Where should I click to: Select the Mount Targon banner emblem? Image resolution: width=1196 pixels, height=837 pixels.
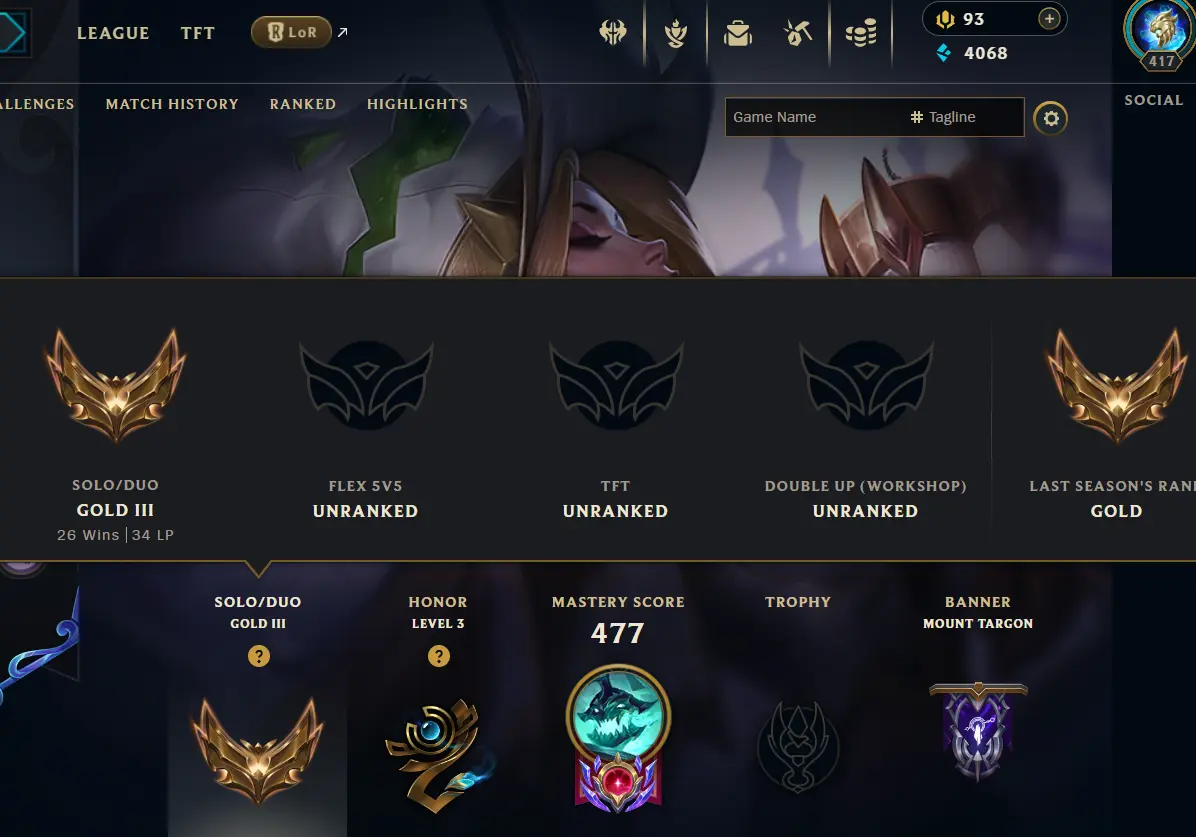click(x=978, y=731)
